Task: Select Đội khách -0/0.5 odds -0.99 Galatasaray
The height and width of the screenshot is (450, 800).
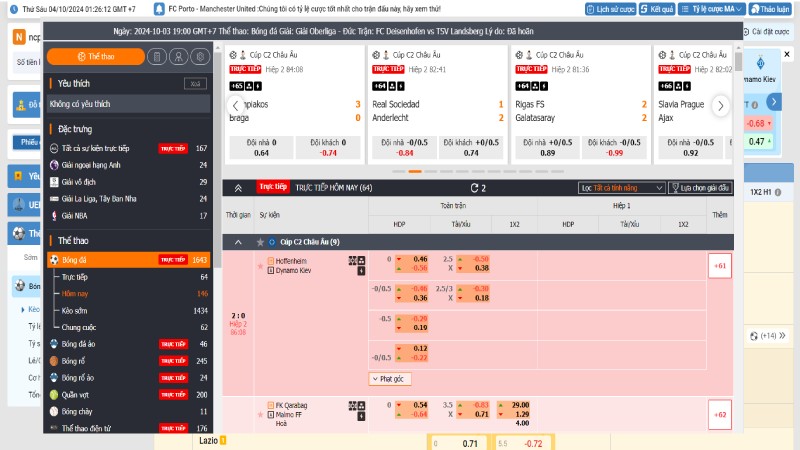Action: pyautogui.click(x=614, y=147)
